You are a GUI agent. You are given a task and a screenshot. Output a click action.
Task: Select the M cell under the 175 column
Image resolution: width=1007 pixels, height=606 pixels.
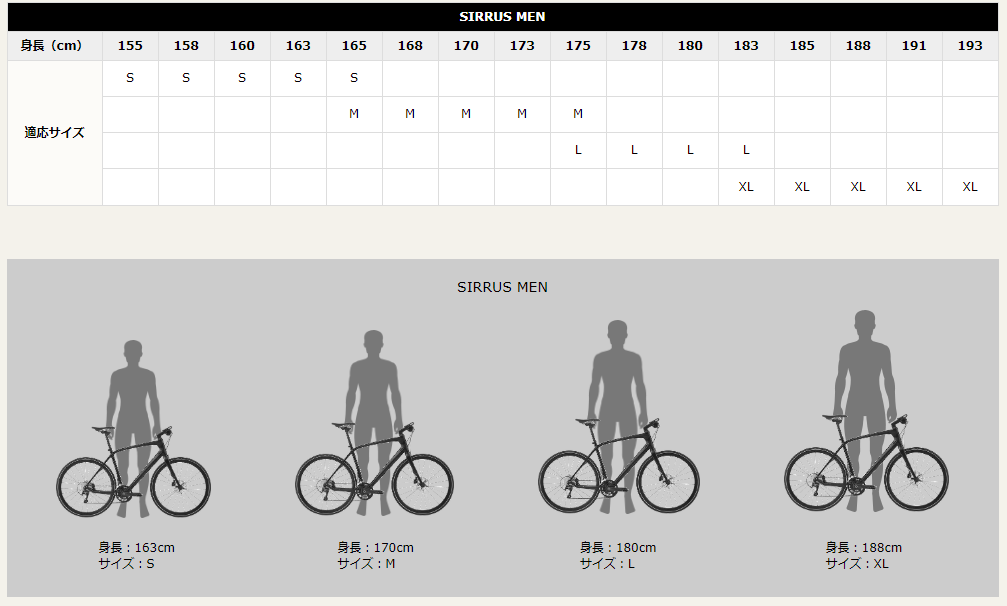(578, 114)
